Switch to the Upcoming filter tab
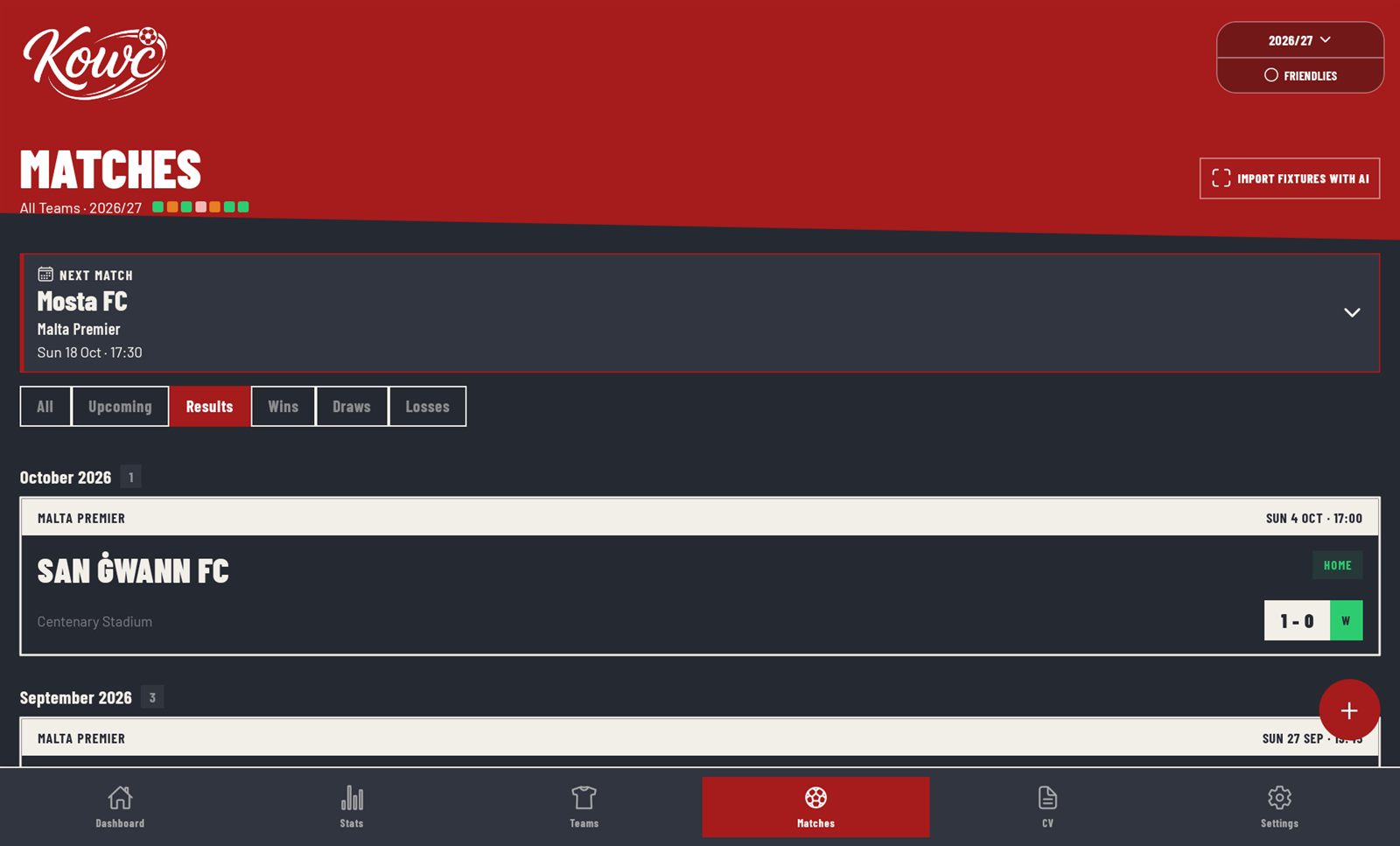1400x846 pixels. pos(120,407)
